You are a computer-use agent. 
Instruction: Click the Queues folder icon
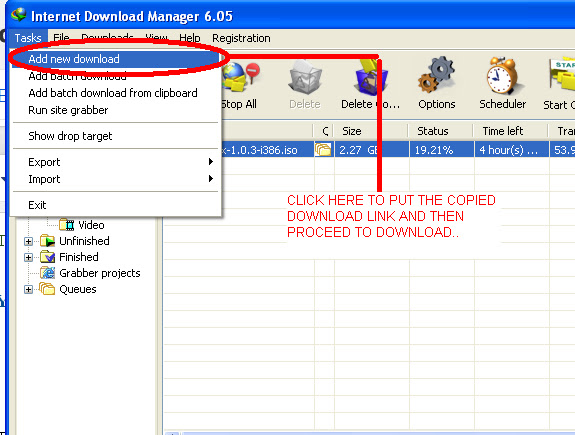48,289
